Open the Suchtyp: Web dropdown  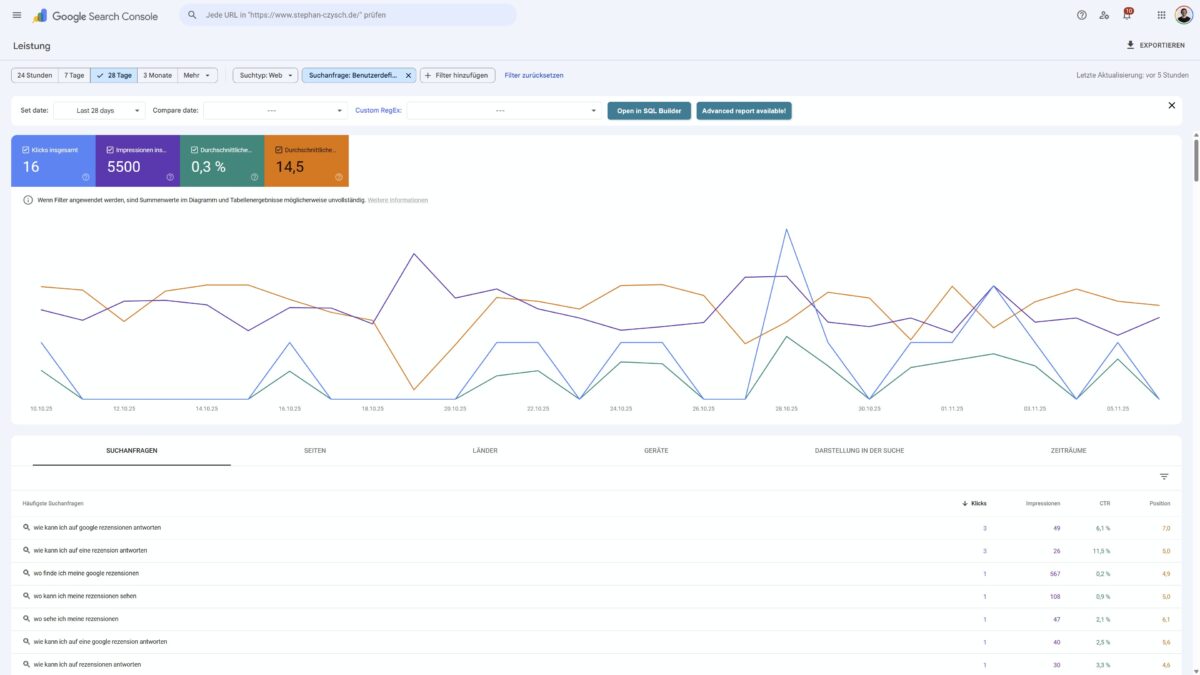click(266, 75)
